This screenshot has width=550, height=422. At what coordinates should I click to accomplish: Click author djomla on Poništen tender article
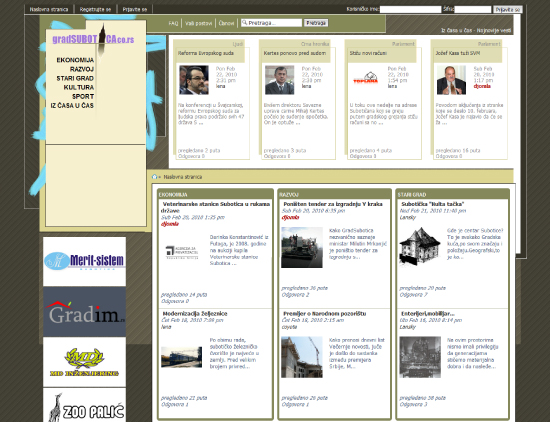click(290, 217)
